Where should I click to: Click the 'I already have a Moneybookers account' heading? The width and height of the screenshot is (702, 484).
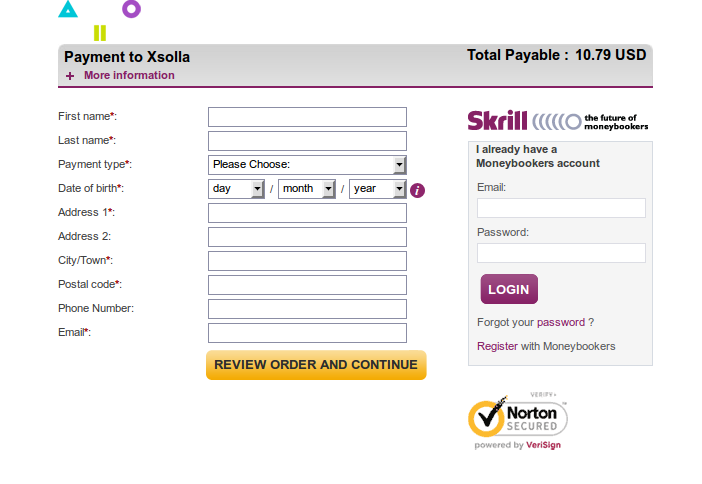538,156
